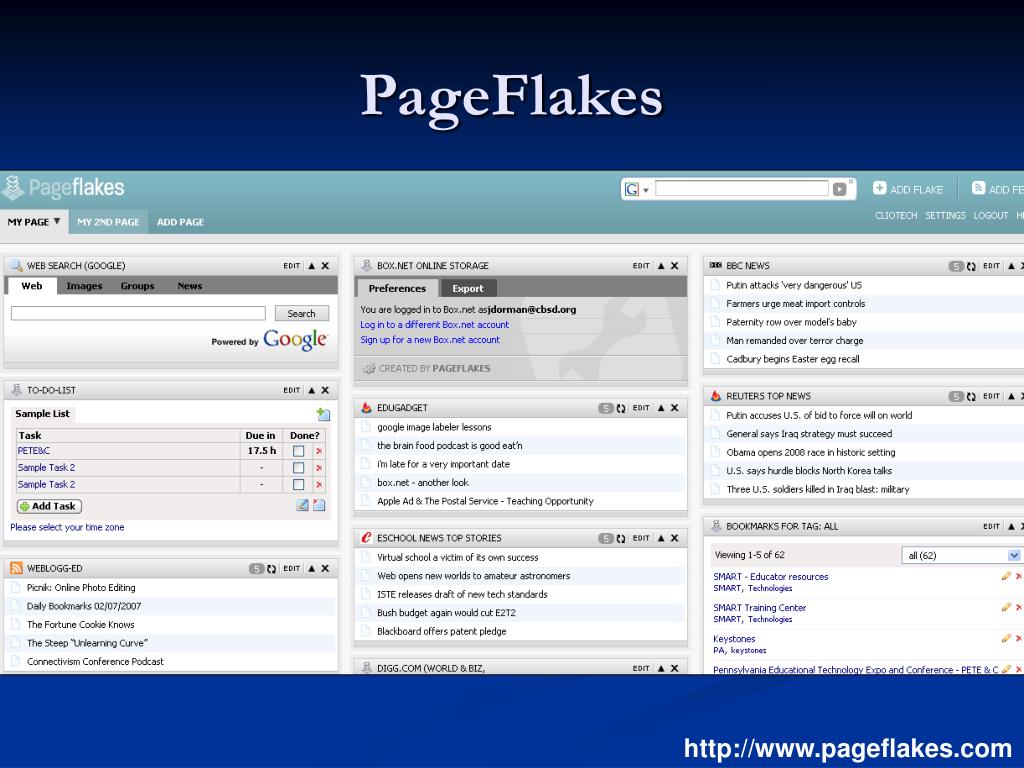Refresh the Weblogg-ed feed

point(271,569)
